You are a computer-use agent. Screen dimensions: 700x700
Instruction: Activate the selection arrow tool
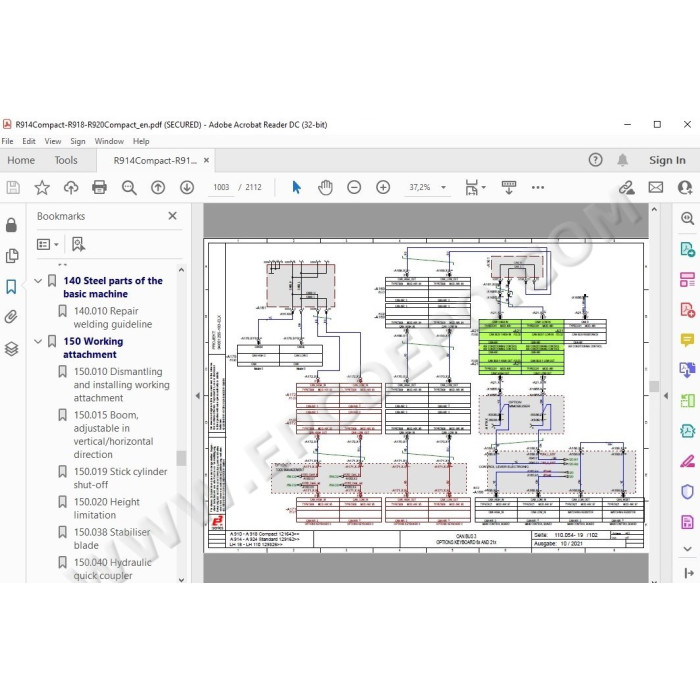pyautogui.click(x=296, y=188)
